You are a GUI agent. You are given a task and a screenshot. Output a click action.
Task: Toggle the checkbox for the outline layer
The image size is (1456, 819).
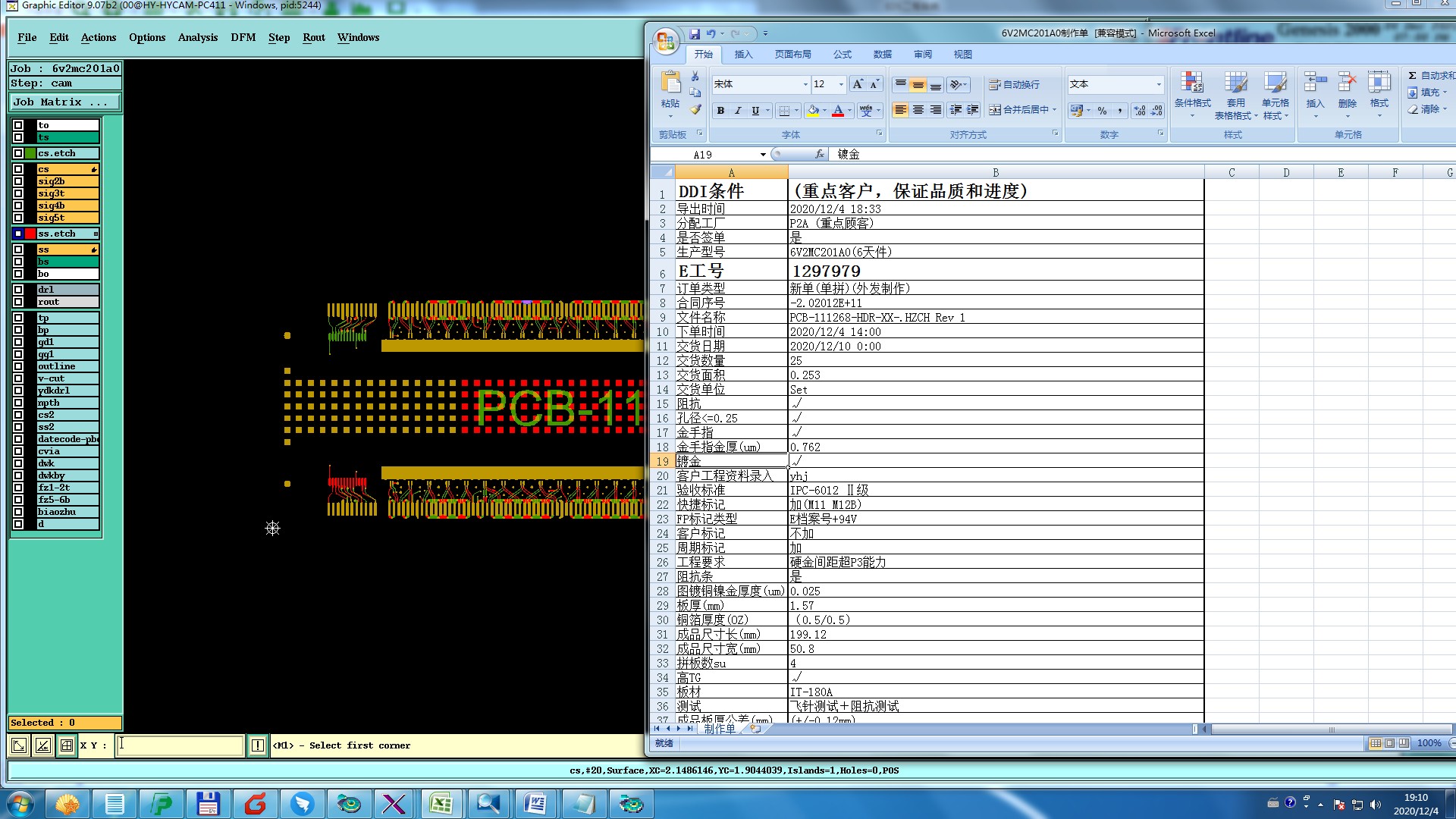(18, 366)
